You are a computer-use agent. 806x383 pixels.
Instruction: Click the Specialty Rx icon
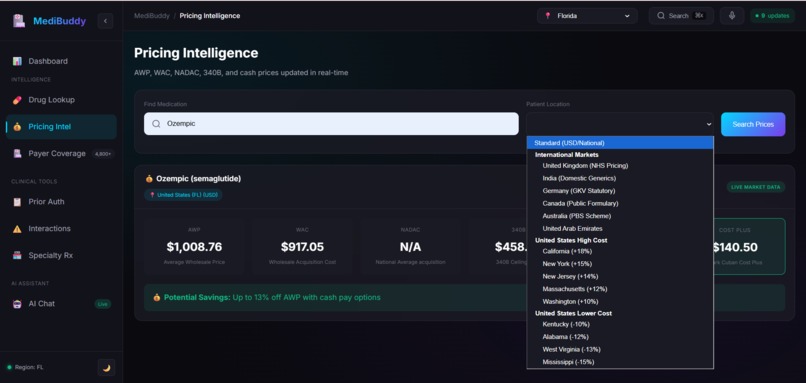pyautogui.click(x=17, y=256)
